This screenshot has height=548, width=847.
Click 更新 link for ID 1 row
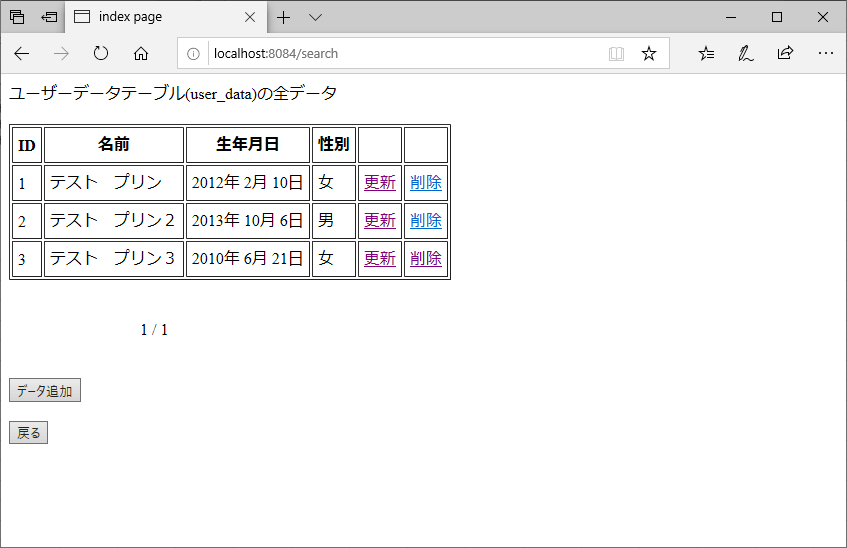pos(379,182)
